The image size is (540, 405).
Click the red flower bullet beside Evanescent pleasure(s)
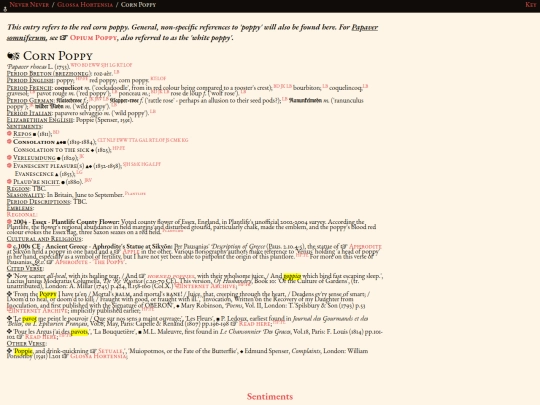click(x=9, y=166)
